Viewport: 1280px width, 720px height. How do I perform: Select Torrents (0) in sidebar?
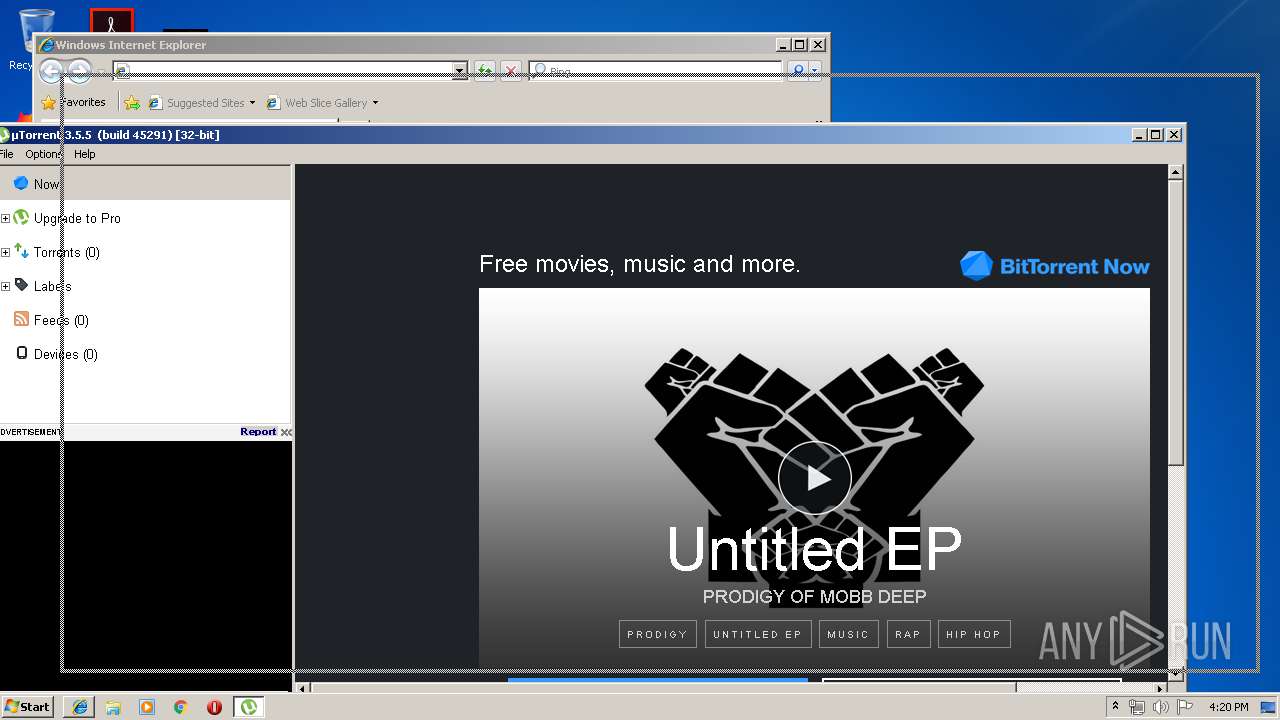tap(66, 252)
